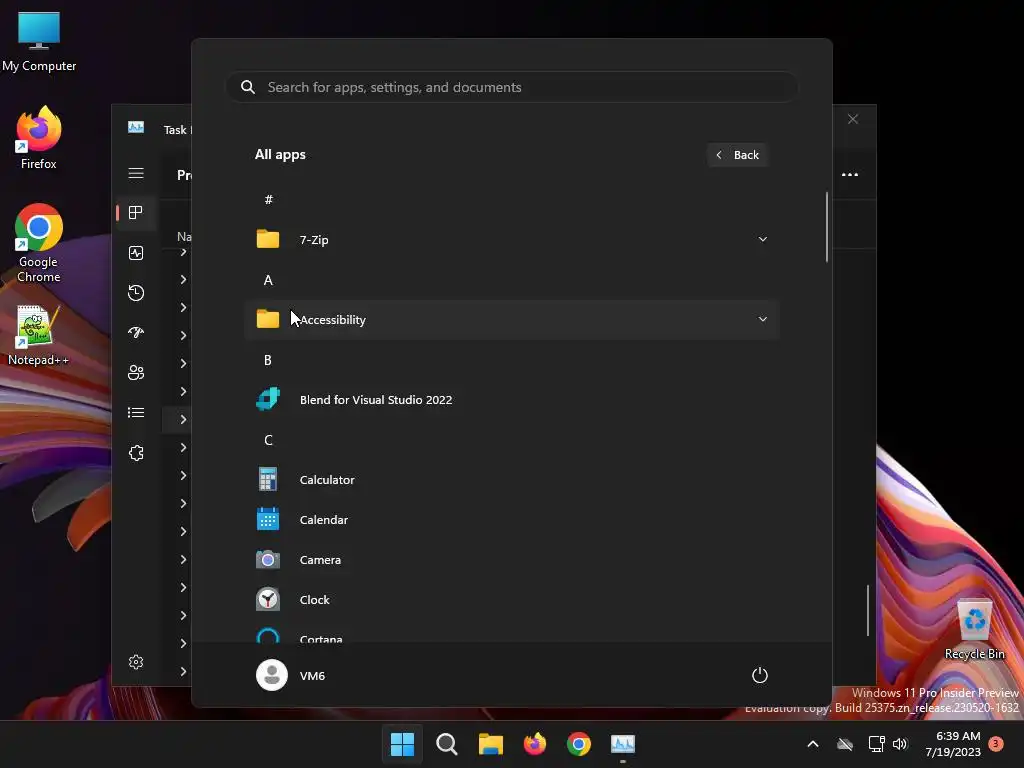The width and height of the screenshot is (1024, 768).
Task: Click the cloud sync tray icon
Action: click(x=845, y=744)
